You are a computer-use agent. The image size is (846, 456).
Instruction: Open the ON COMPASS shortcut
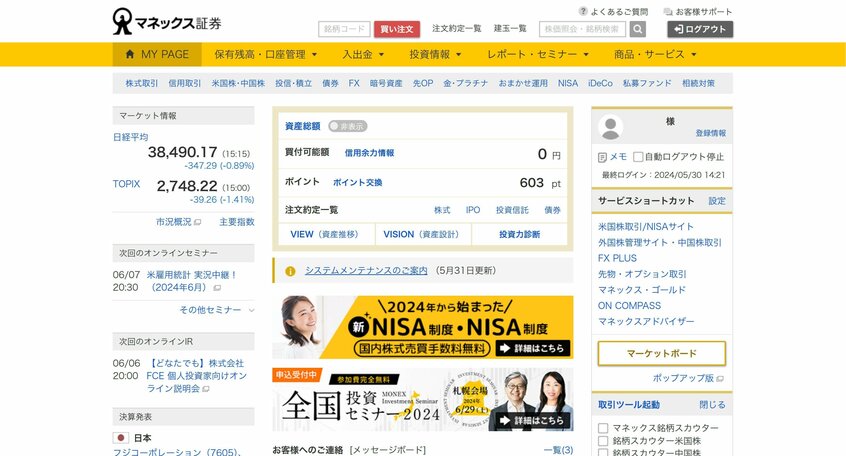click(629, 305)
